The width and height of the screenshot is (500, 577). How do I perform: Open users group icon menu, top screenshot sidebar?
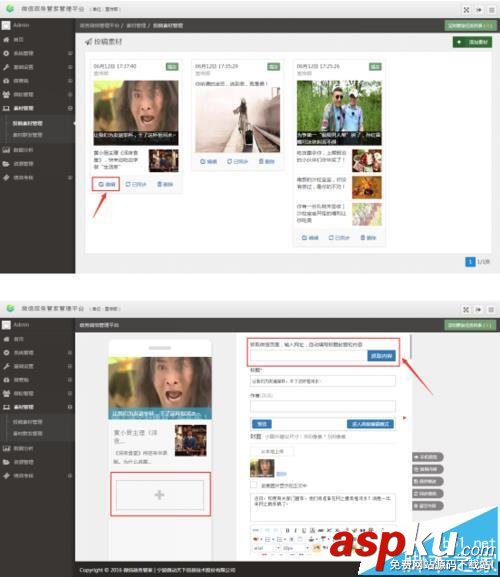(6, 94)
